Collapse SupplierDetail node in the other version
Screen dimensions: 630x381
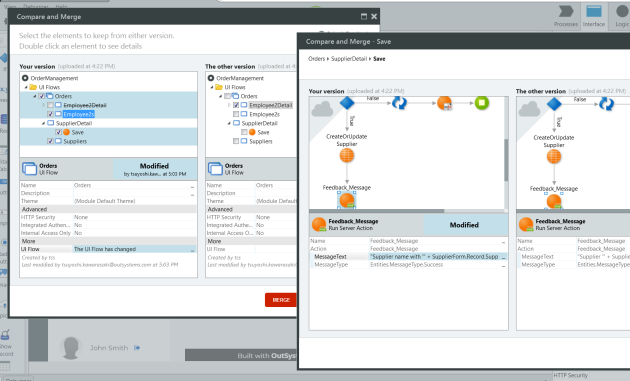tap(229, 123)
